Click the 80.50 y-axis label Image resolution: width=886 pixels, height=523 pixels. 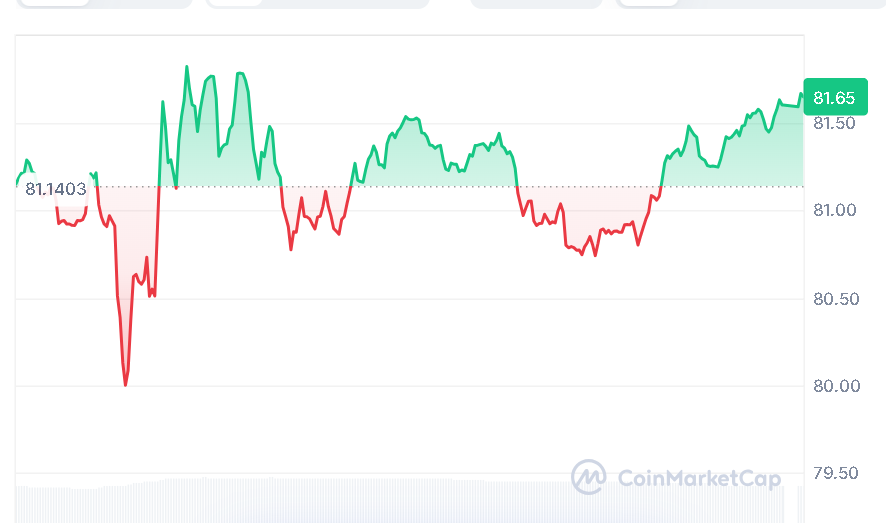point(834,299)
